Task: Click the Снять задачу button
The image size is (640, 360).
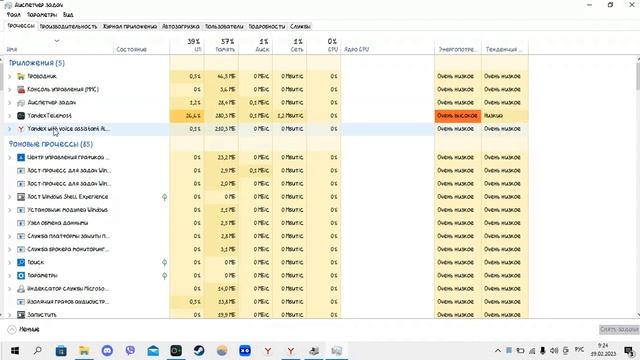Action: (618, 329)
